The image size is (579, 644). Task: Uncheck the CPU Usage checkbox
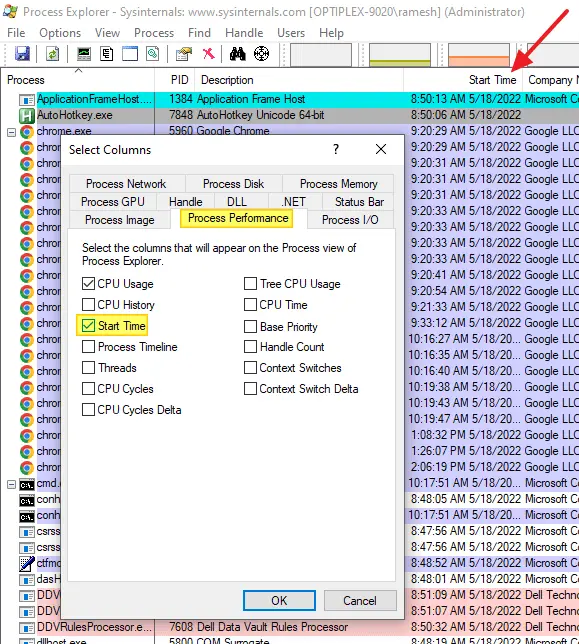88,283
